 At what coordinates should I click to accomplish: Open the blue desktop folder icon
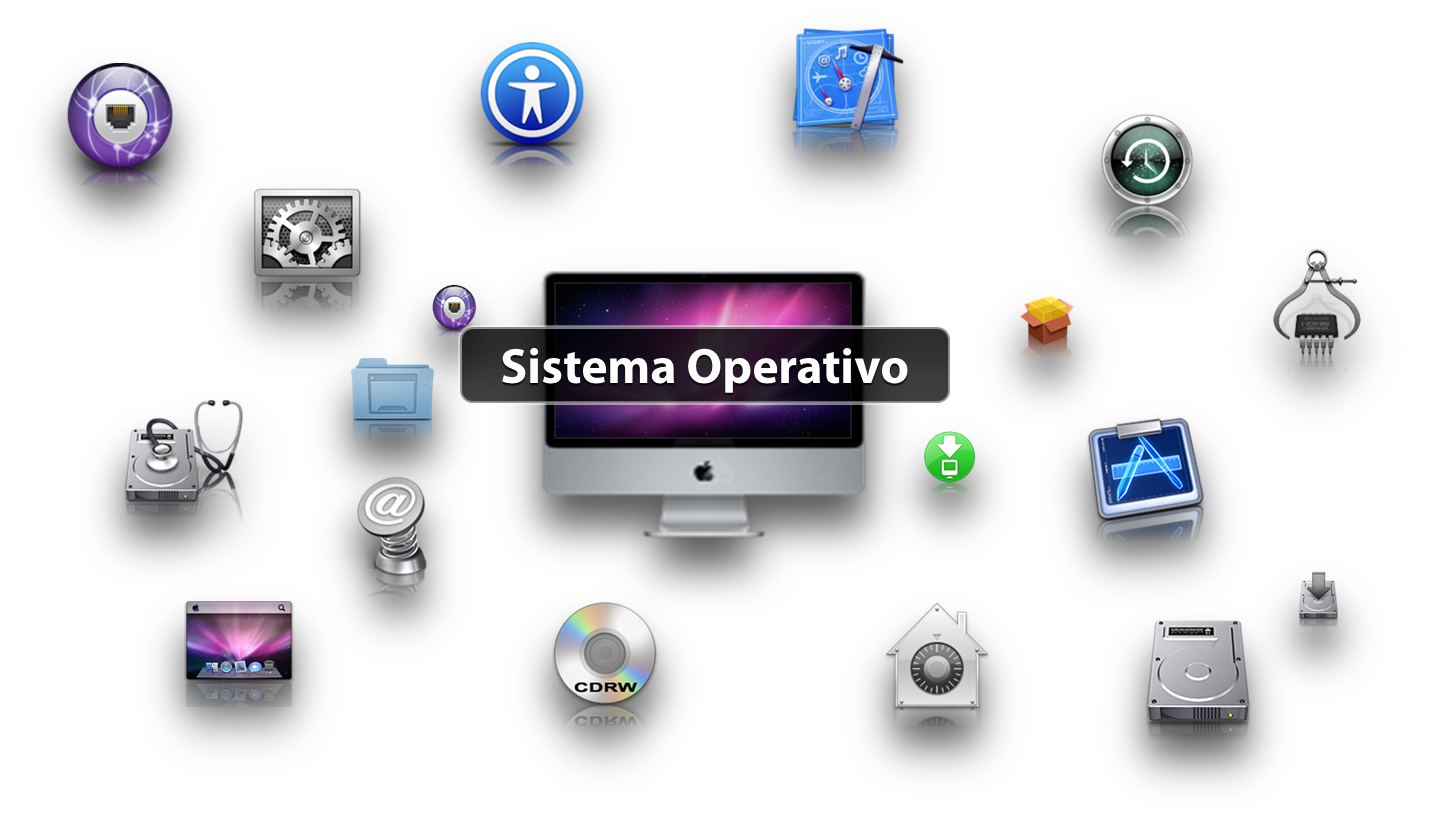tap(392, 388)
